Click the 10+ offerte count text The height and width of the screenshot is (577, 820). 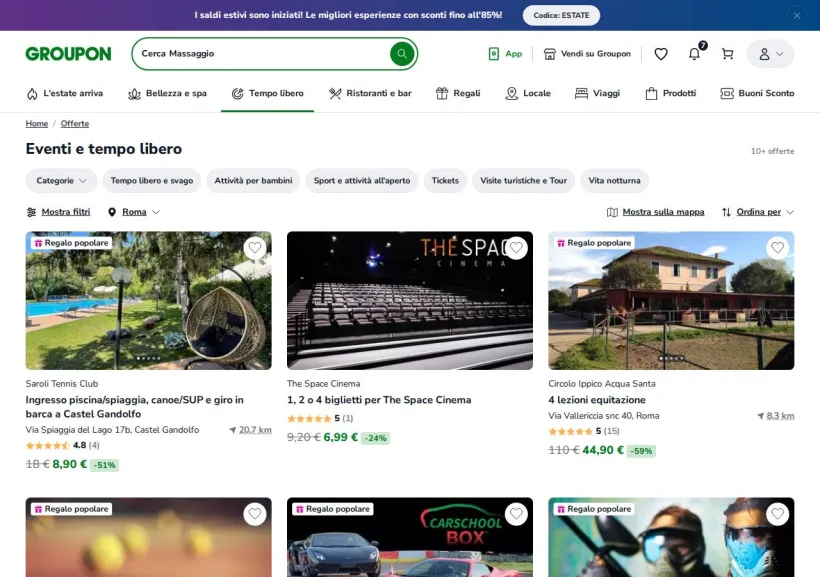pos(772,151)
